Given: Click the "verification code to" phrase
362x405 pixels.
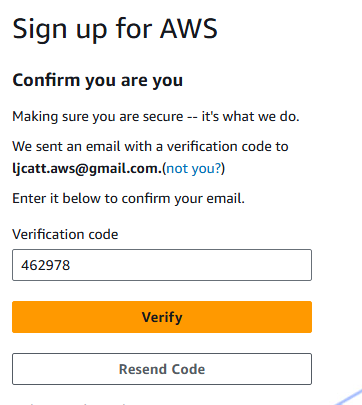Looking at the screenshot, I should pos(228,147).
